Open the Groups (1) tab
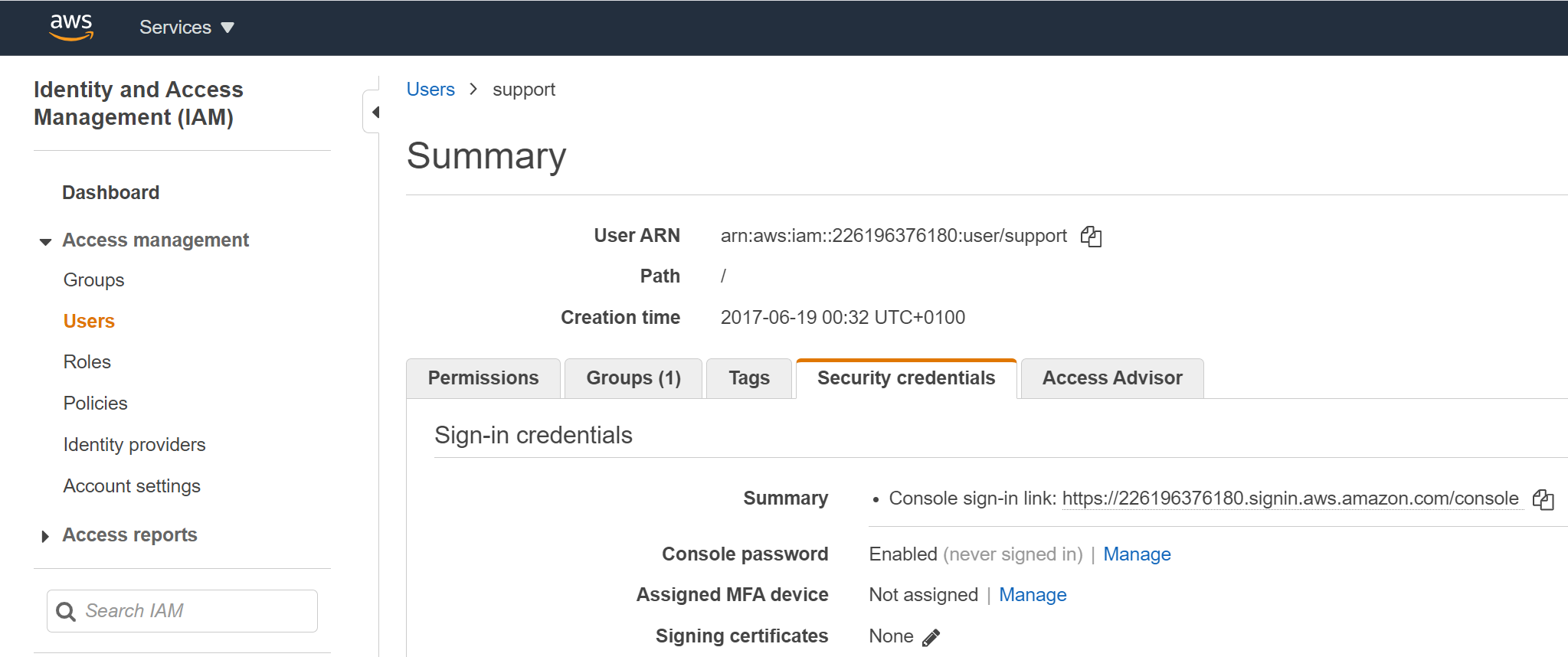 [x=633, y=378]
